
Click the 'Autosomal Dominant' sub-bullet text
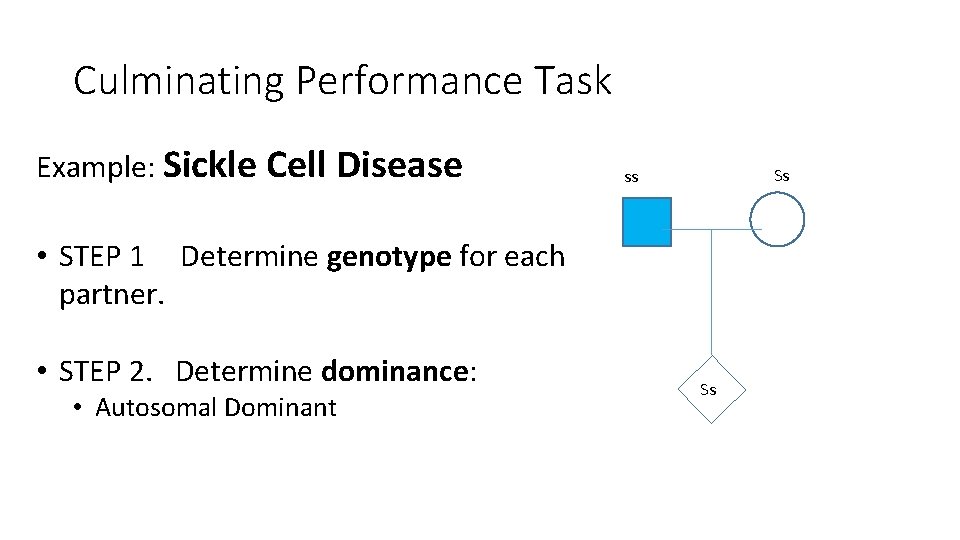(215, 408)
